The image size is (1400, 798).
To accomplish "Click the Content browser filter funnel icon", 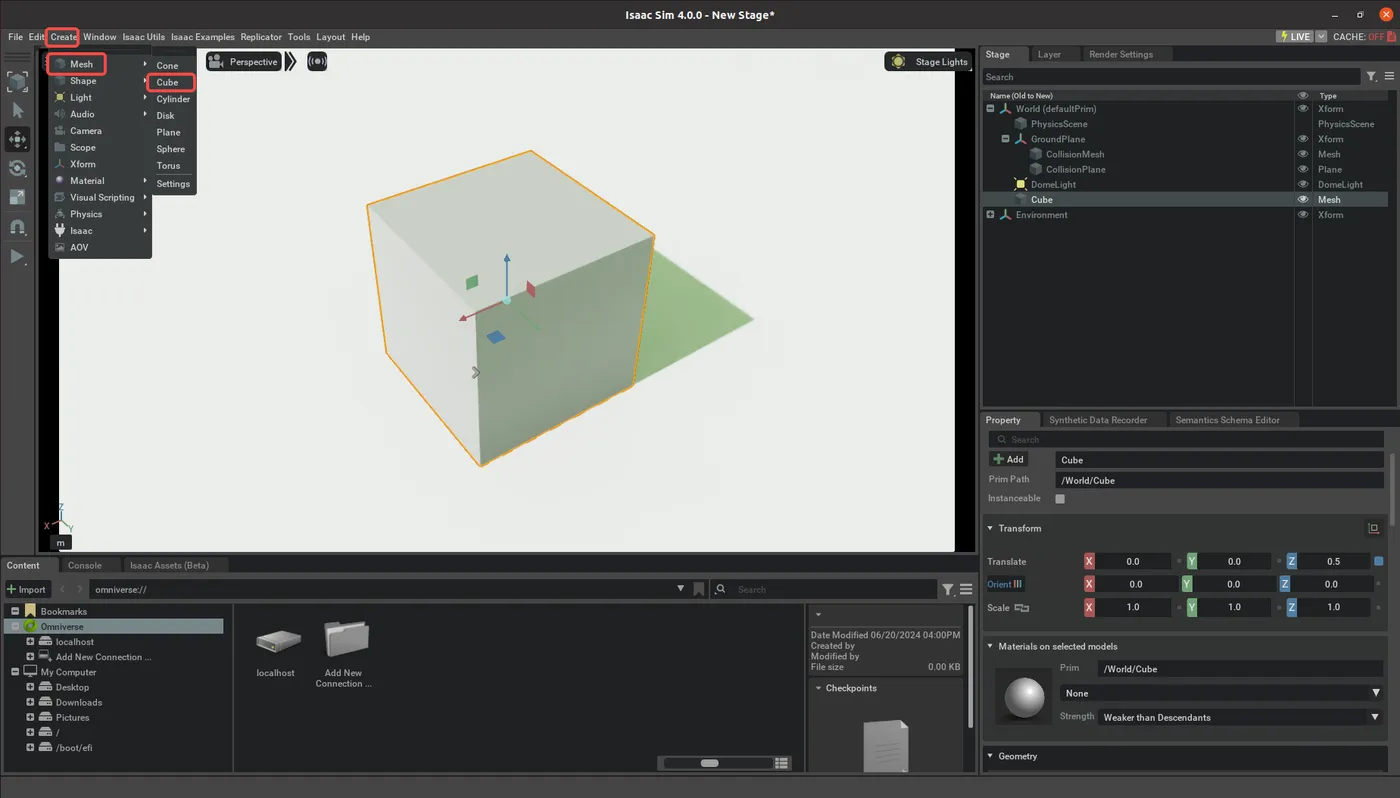I will pos(948,590).
